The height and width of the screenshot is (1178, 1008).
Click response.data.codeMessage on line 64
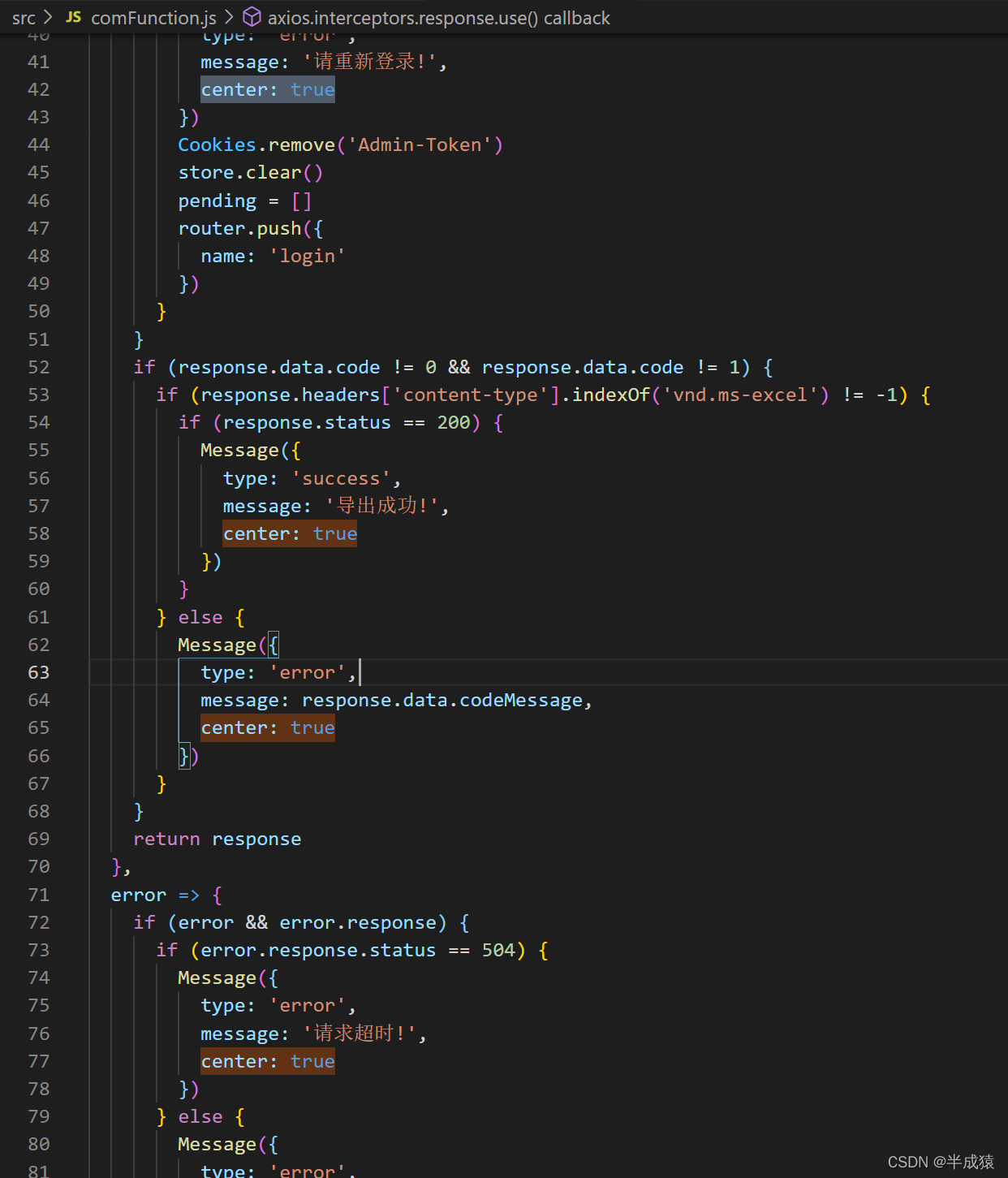(x=442, y=700)
